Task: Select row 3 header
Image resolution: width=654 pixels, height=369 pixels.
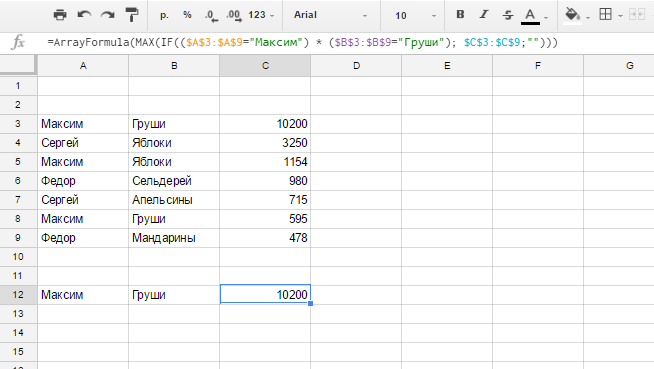Action: pos(18,124)
